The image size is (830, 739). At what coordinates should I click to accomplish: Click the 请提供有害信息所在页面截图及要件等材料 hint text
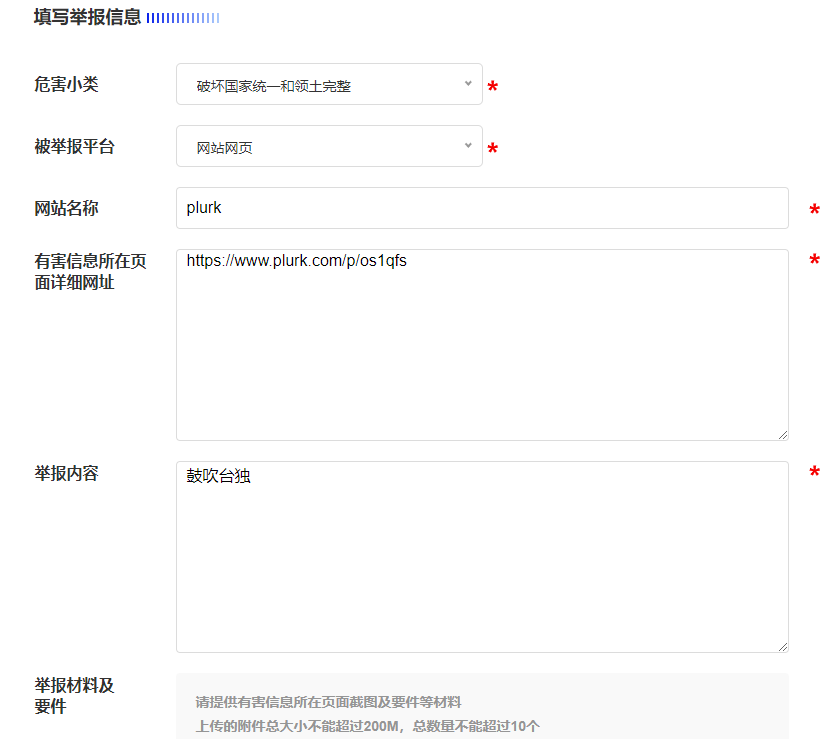pyautogui.click(x=328, y=702)
